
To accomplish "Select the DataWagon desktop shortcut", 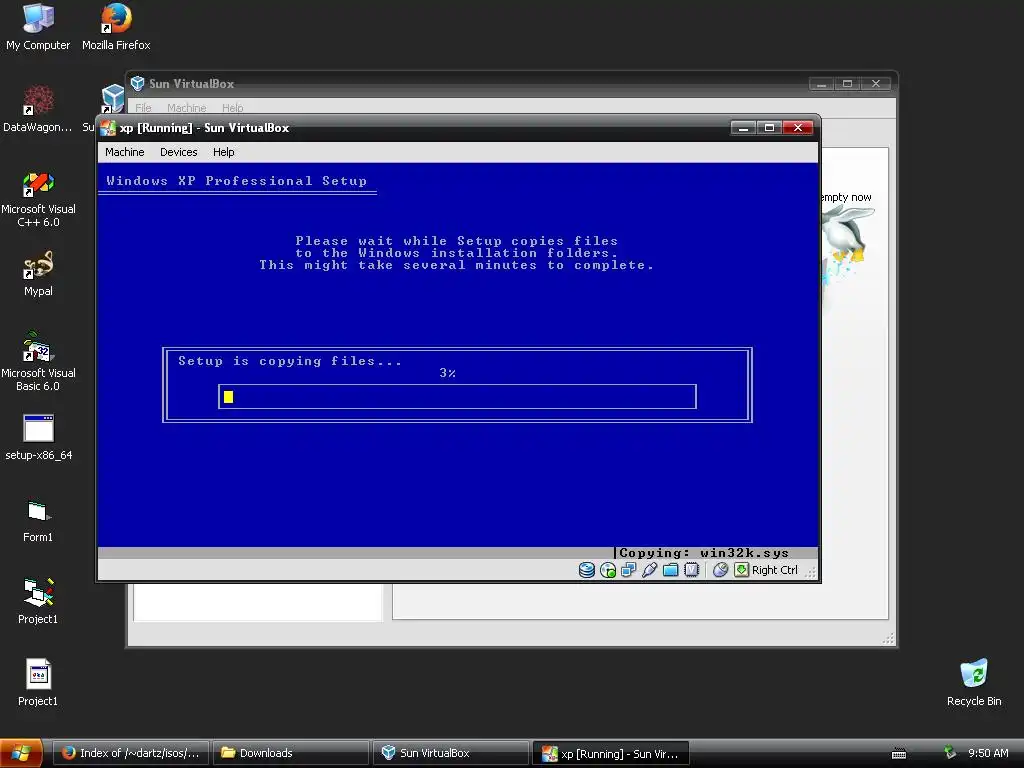I will point(38,109).
